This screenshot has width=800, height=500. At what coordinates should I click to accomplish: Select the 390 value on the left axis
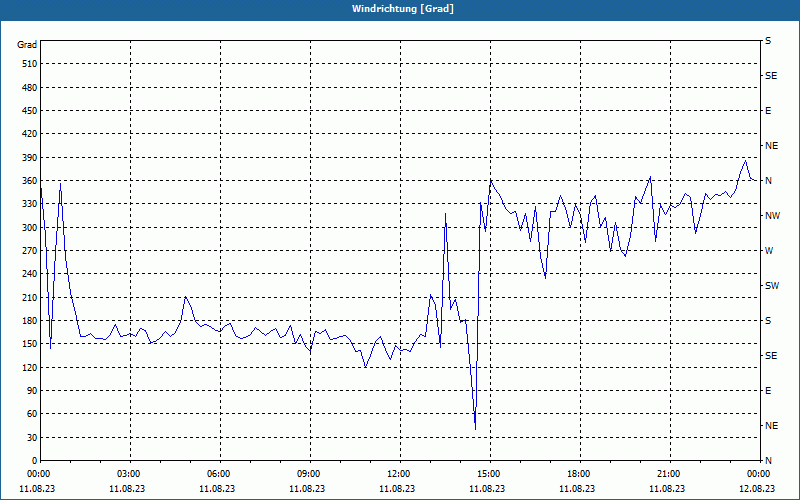point(30,158)
